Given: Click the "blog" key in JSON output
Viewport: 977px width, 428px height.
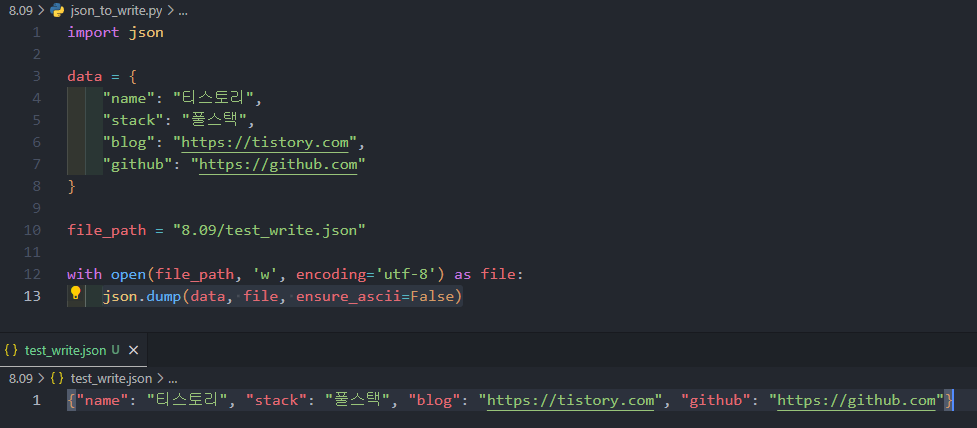Looking at the screenshot, I should [x=435, y=400].
